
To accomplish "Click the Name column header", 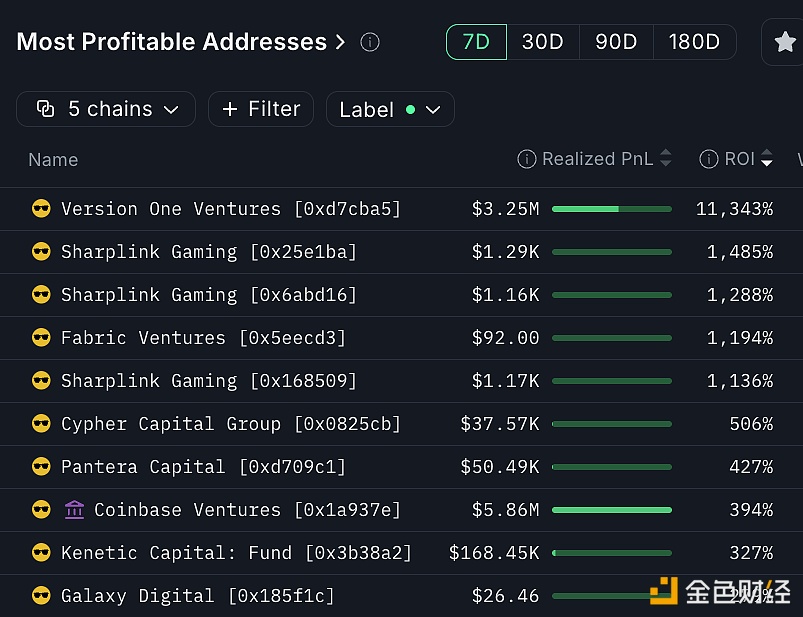I will click(53, 160).
